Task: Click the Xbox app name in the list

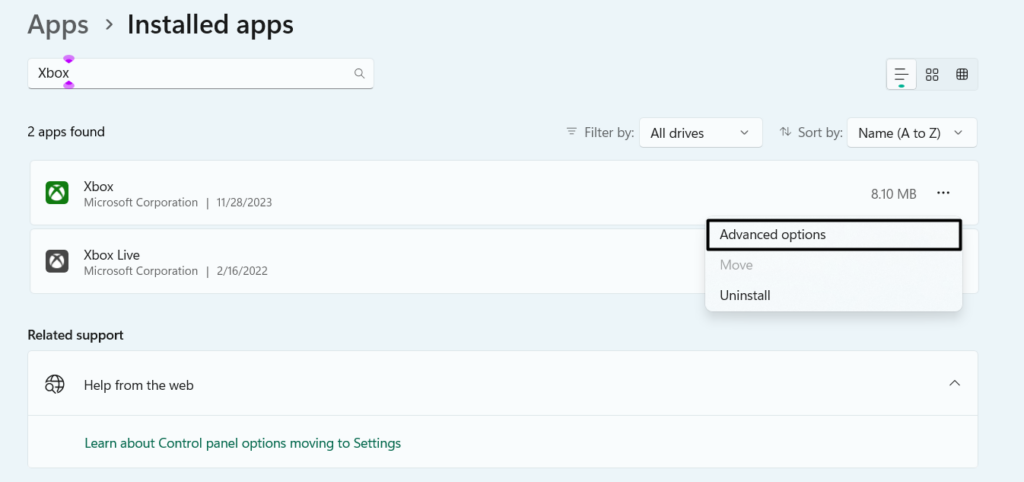Action: pyautogui.click(x=99, y=186)
